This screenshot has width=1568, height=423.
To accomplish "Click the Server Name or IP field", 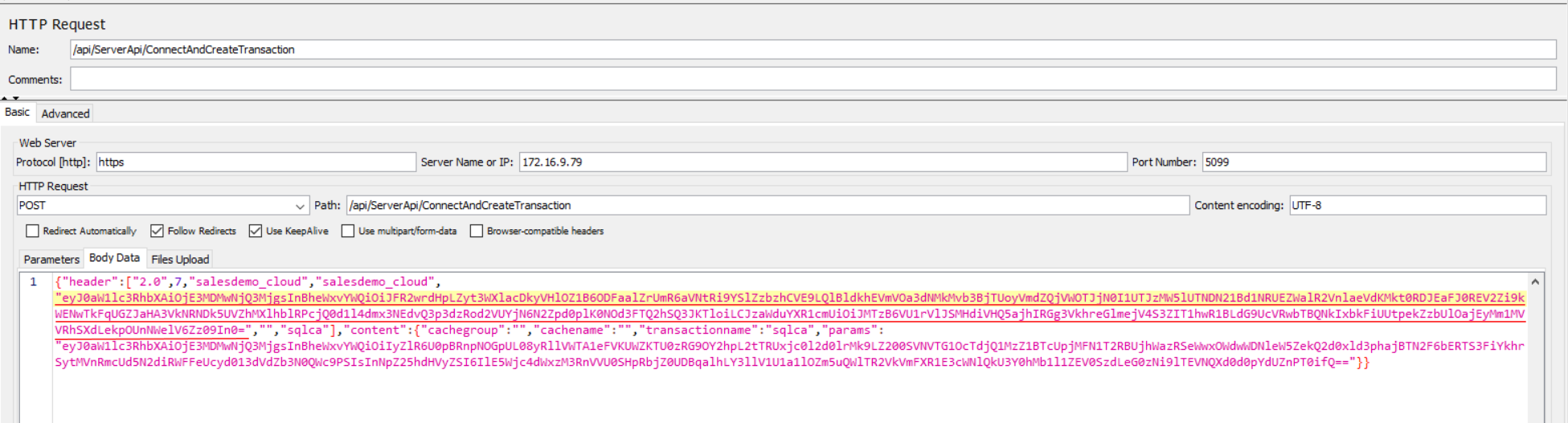I will click(822, 162).
